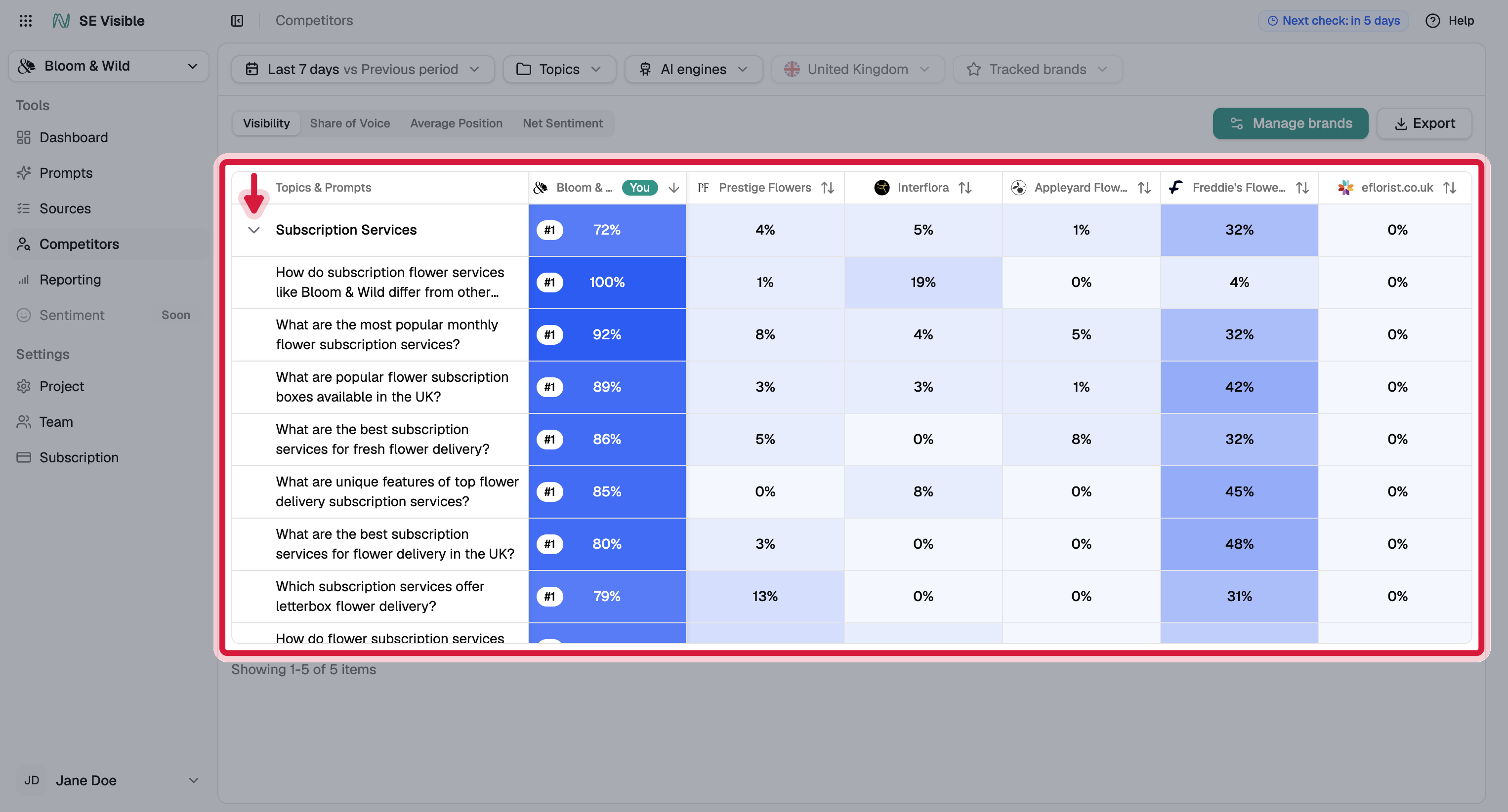Click the Competitors person-search icon
Screen dimensions: 1508x812
tap(23, 244)
